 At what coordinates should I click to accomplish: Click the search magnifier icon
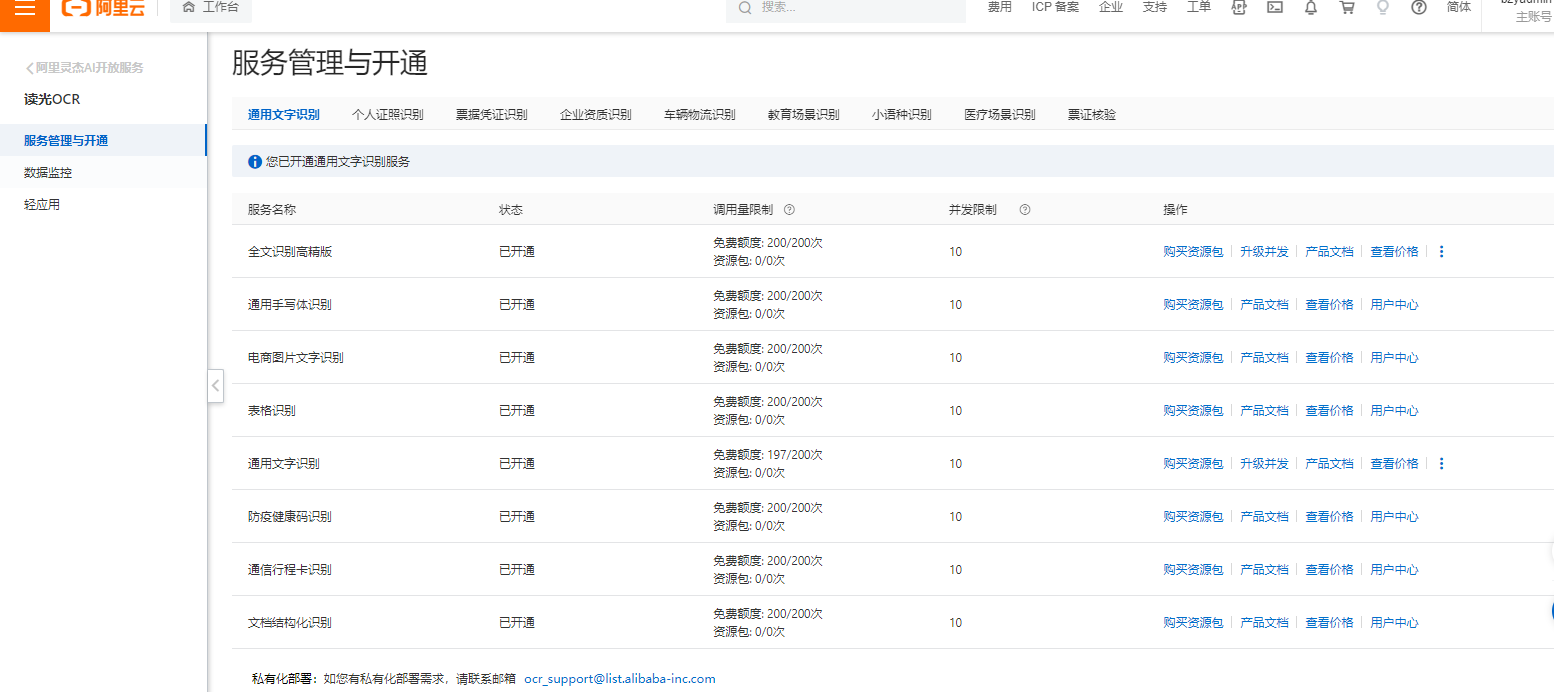(x=745, y=8)
